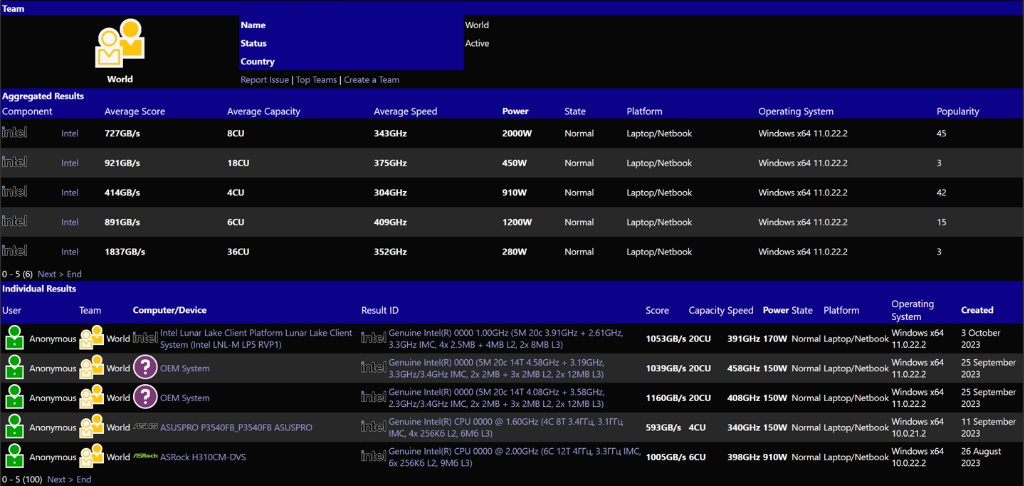Screen dimensions: 1024x486
Task: Go to Next page of Aggregated Results
Action: point(46,274)
